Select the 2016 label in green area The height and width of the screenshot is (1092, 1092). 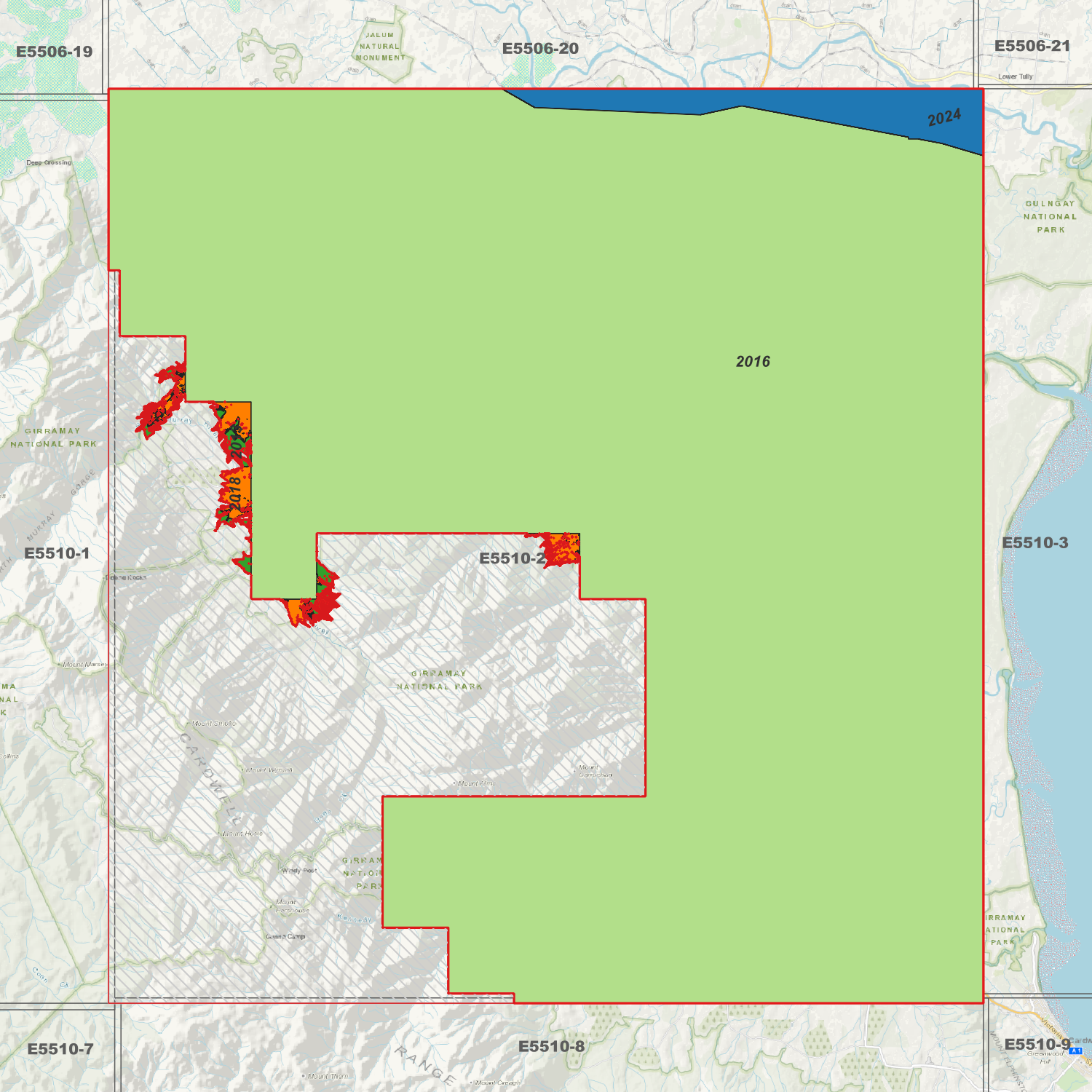(753, 362)
